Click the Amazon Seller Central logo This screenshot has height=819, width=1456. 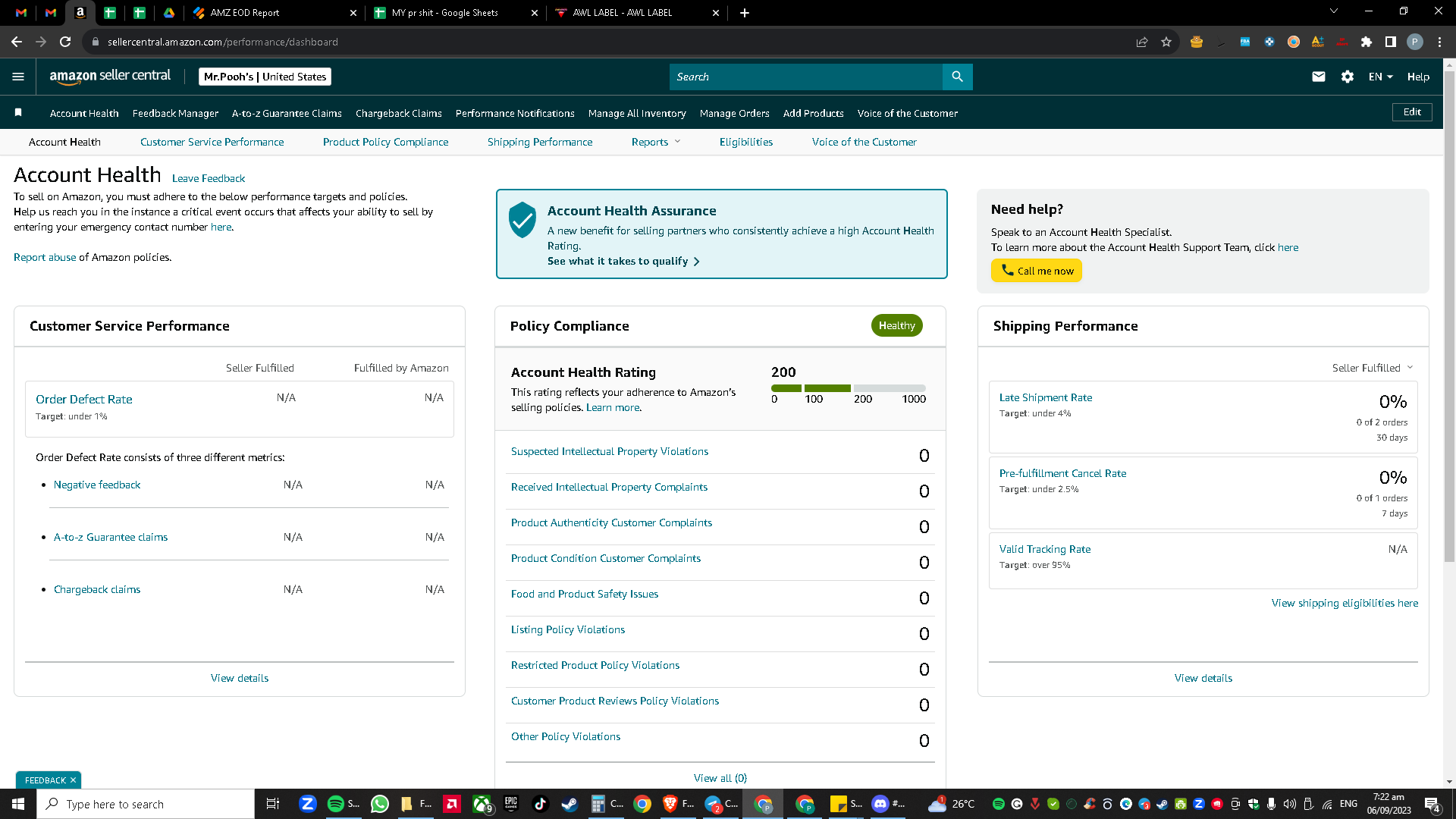(110, 77)
